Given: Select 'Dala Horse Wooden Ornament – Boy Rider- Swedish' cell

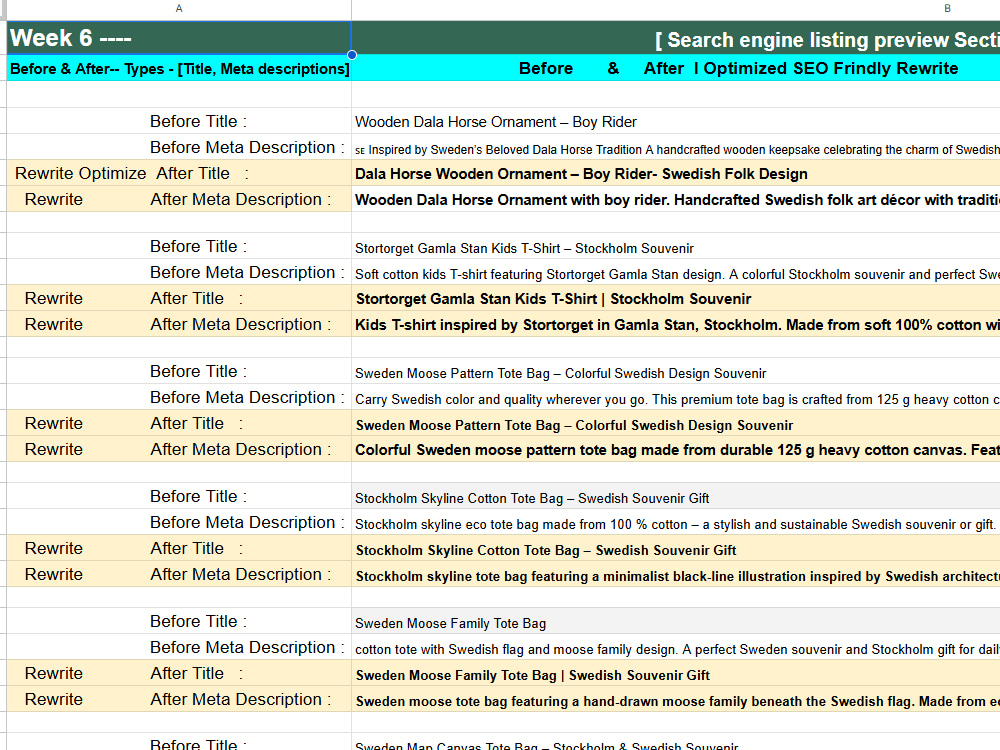Looking at the screenshot, I should [675, 173].
